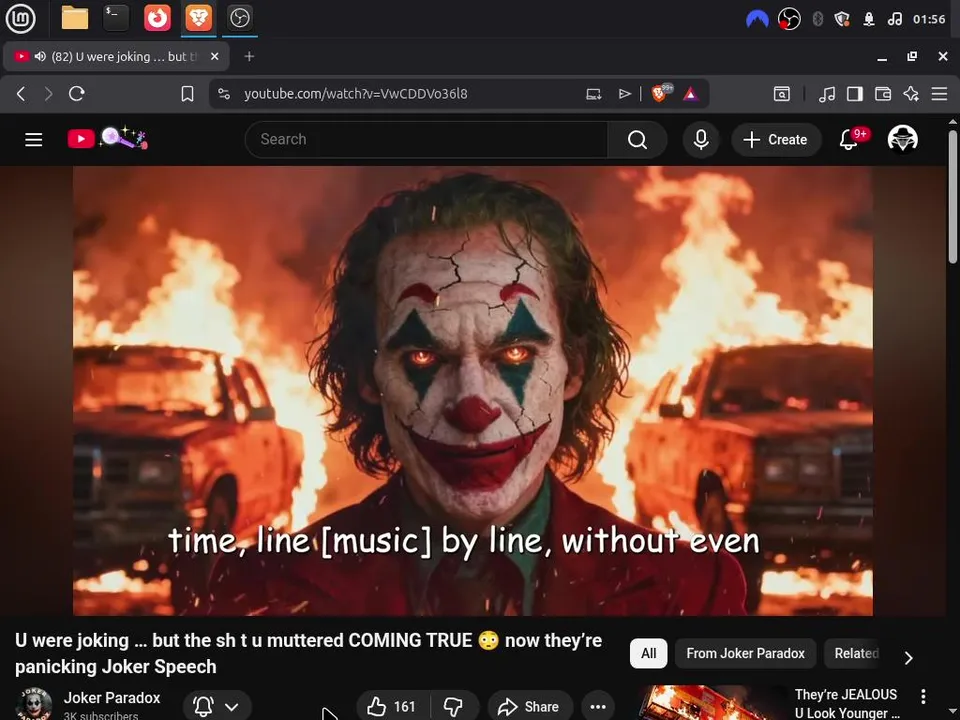The width and height of the screenshot is (960, 720).
Task: Switch to Brave browser in the panel
Action: (x=198, y=18)
